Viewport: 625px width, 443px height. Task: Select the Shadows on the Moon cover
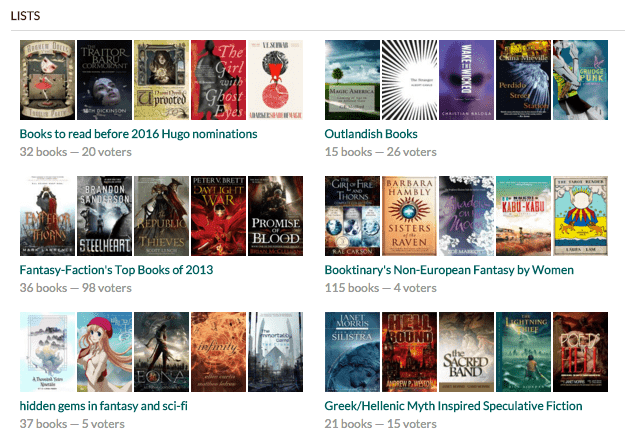466,216
